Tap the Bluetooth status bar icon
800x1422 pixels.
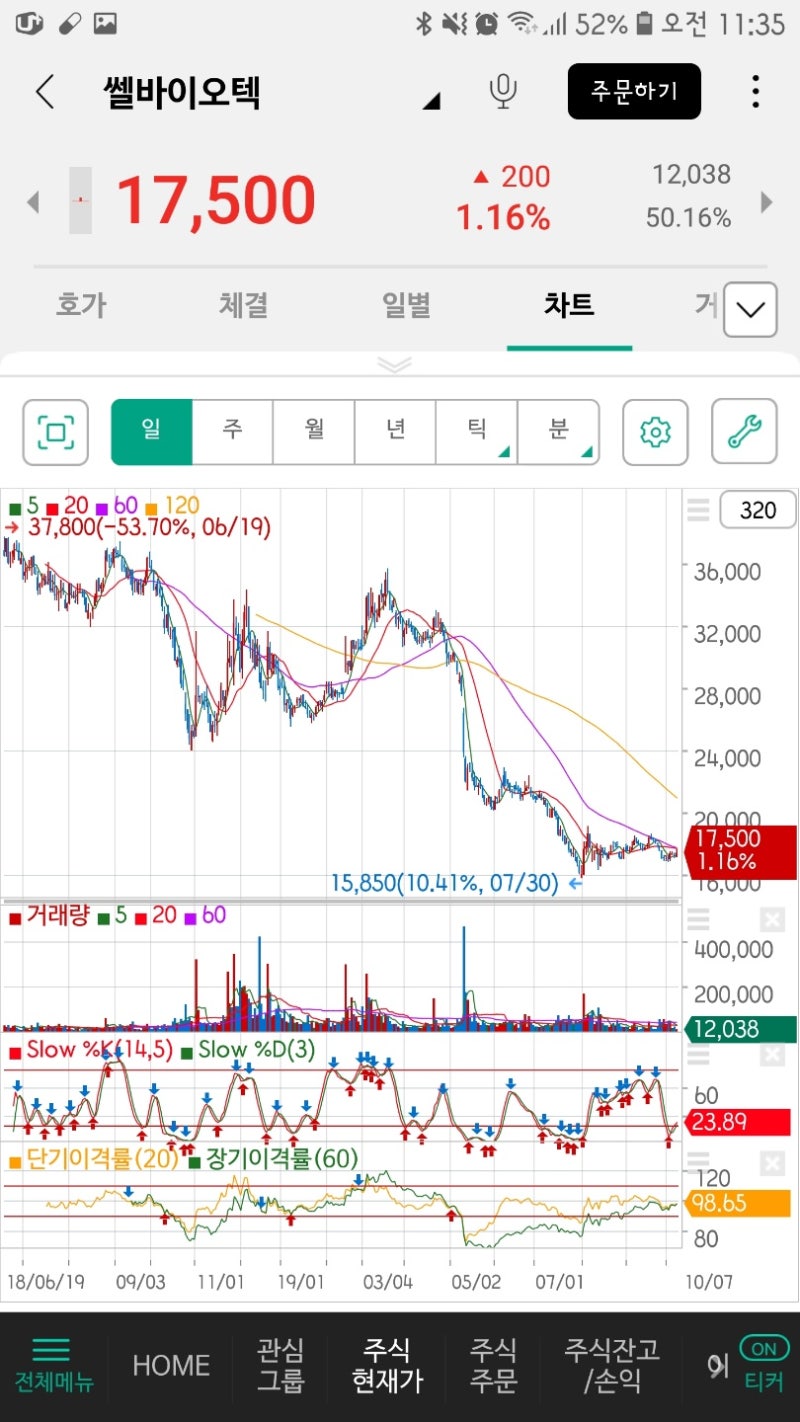423,23
